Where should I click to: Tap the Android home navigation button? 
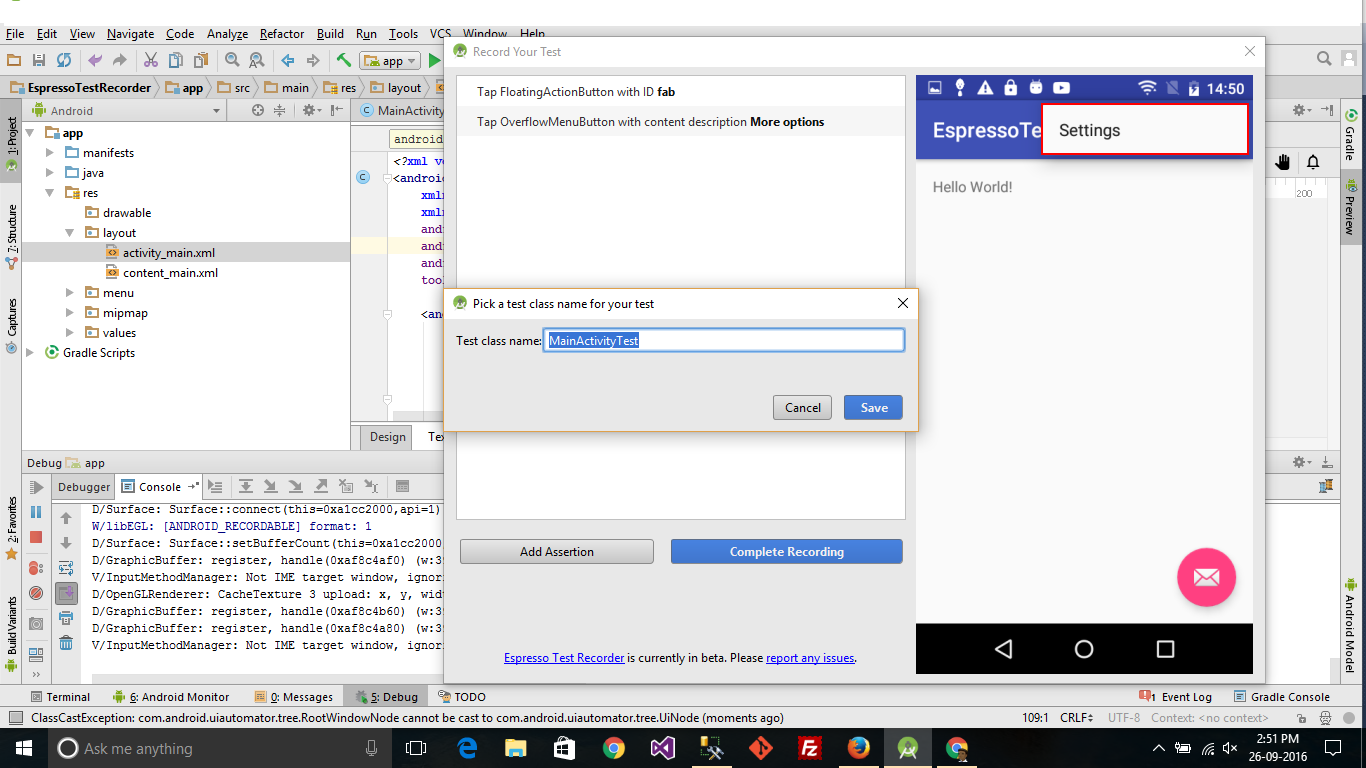point(1084,649)
